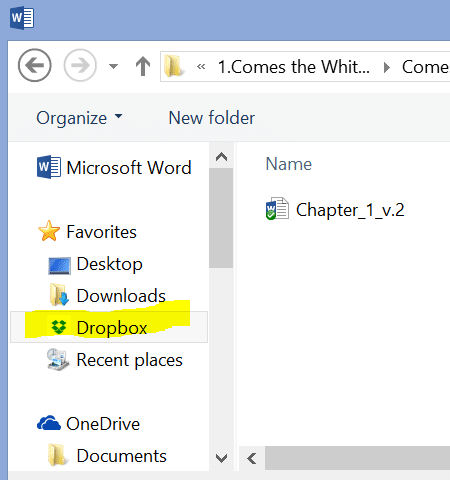The width and height of the screenshot is (450, 480).
Task: Go up one folder level
Action: pyautogui.click(x=143, y=66)
